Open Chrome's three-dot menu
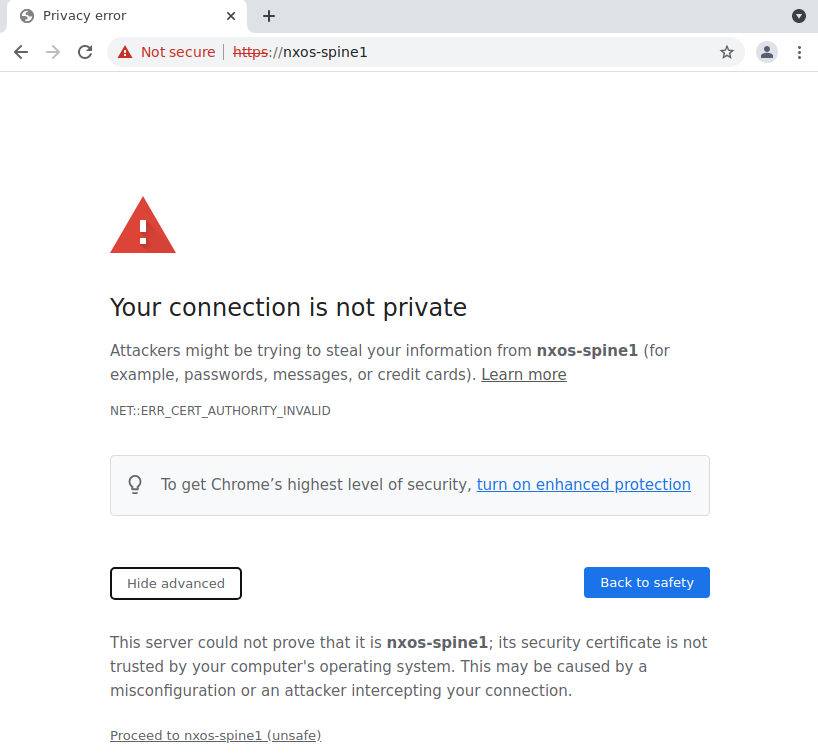Image resolution: width=818 pixels, height=756 pixels. [799, 52]
